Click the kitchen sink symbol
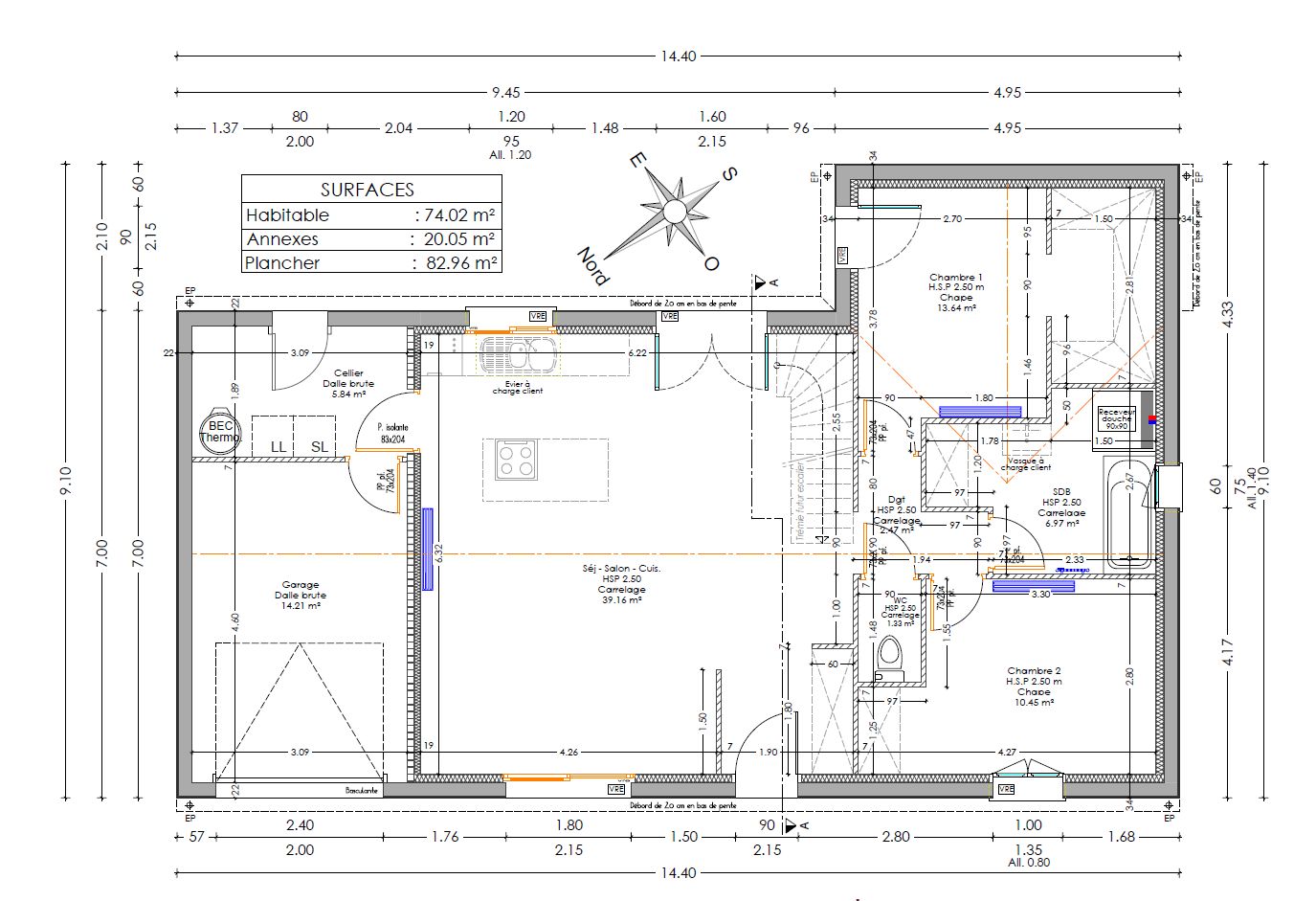This screenshot has height=901, width=1316. 517,353
